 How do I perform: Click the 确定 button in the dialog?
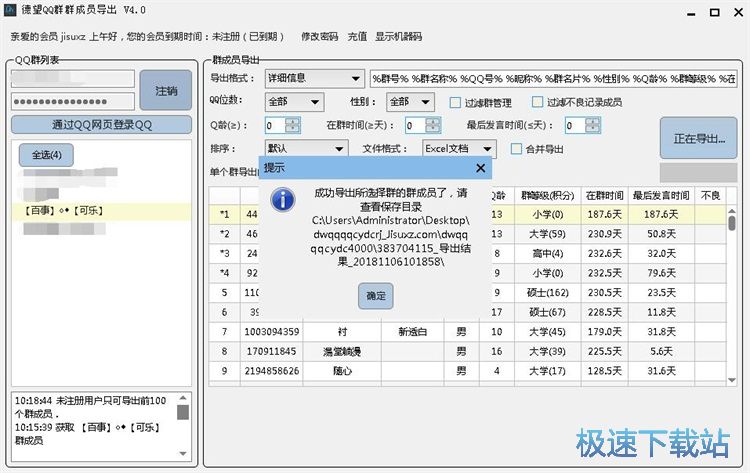(x=375, y=296)
